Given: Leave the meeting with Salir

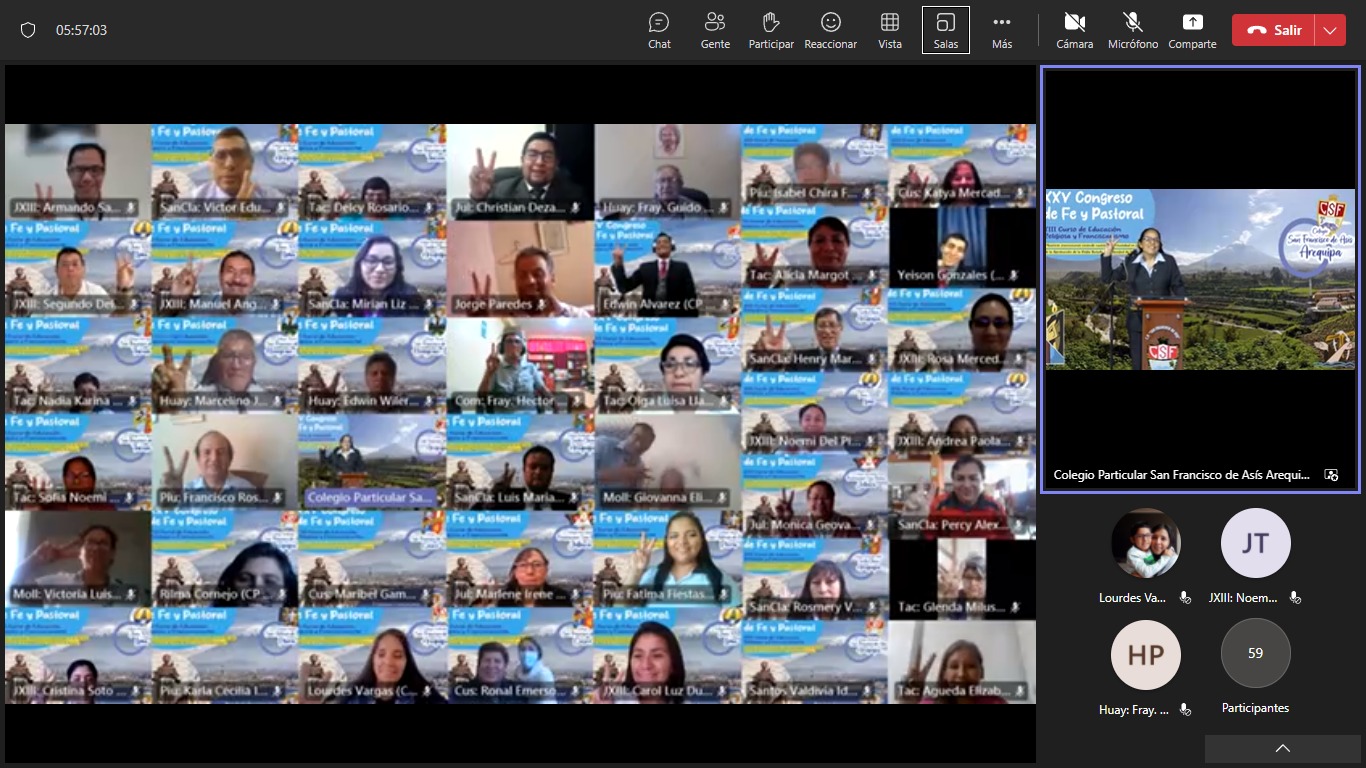Looking at the screenshot, I should [x=1275, y=30].
